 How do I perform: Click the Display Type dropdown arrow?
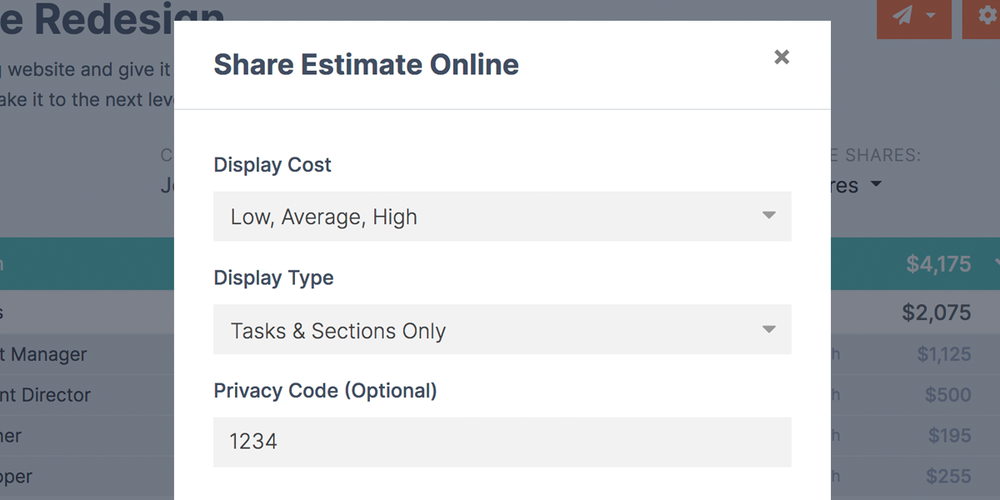[x=768, y=330]
